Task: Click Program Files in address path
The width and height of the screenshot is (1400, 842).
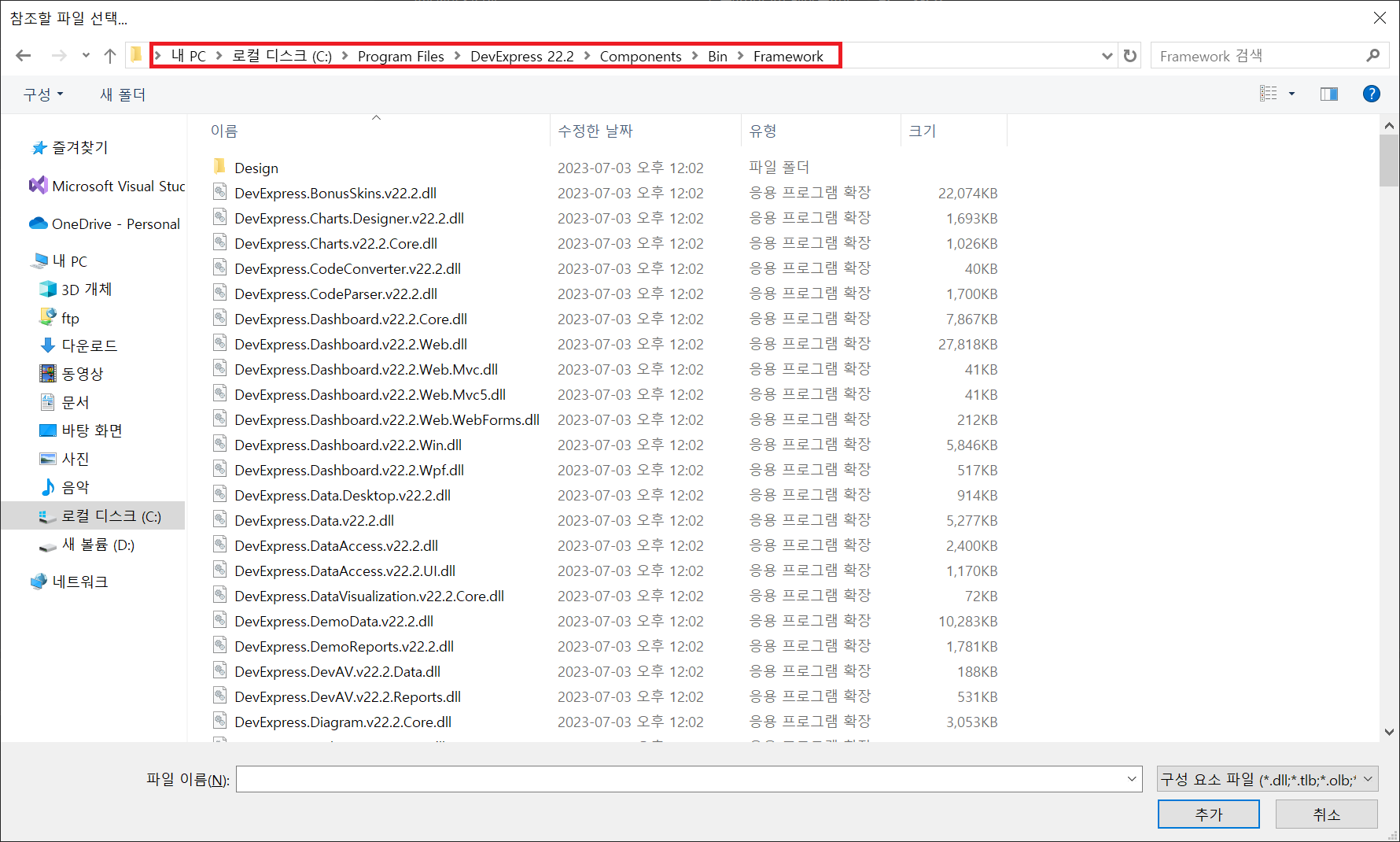Action: (x=400, y=56)
